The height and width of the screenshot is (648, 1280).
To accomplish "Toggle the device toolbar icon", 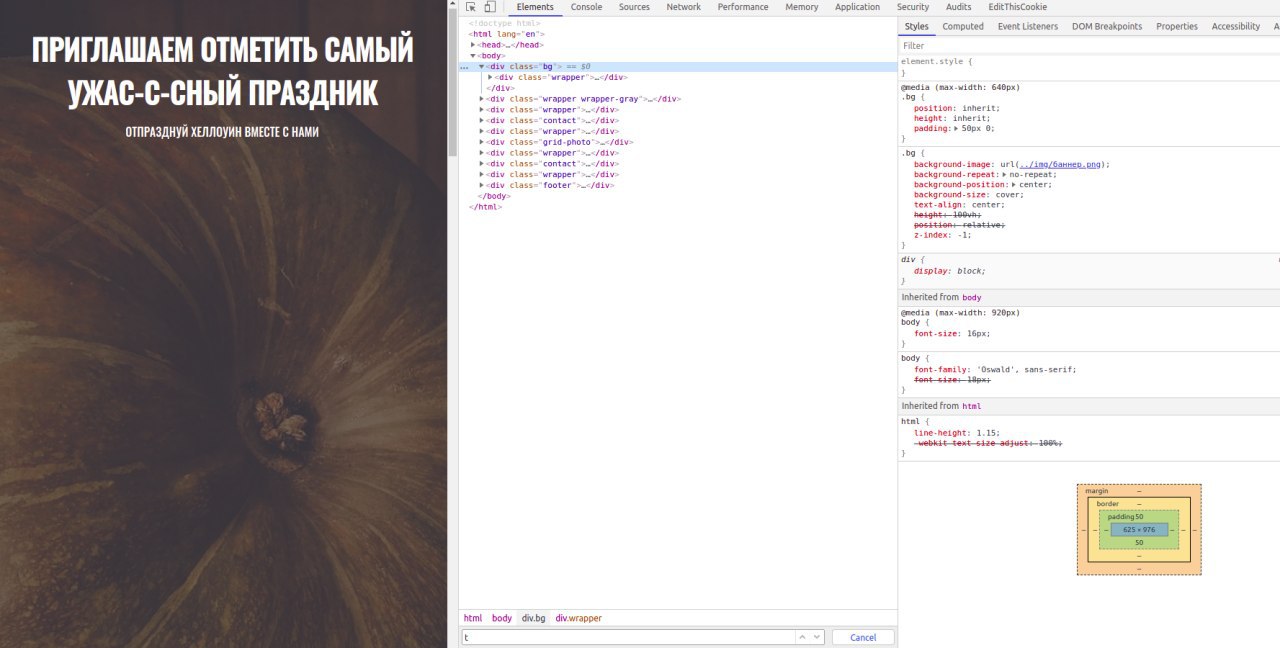I will 489,7.
